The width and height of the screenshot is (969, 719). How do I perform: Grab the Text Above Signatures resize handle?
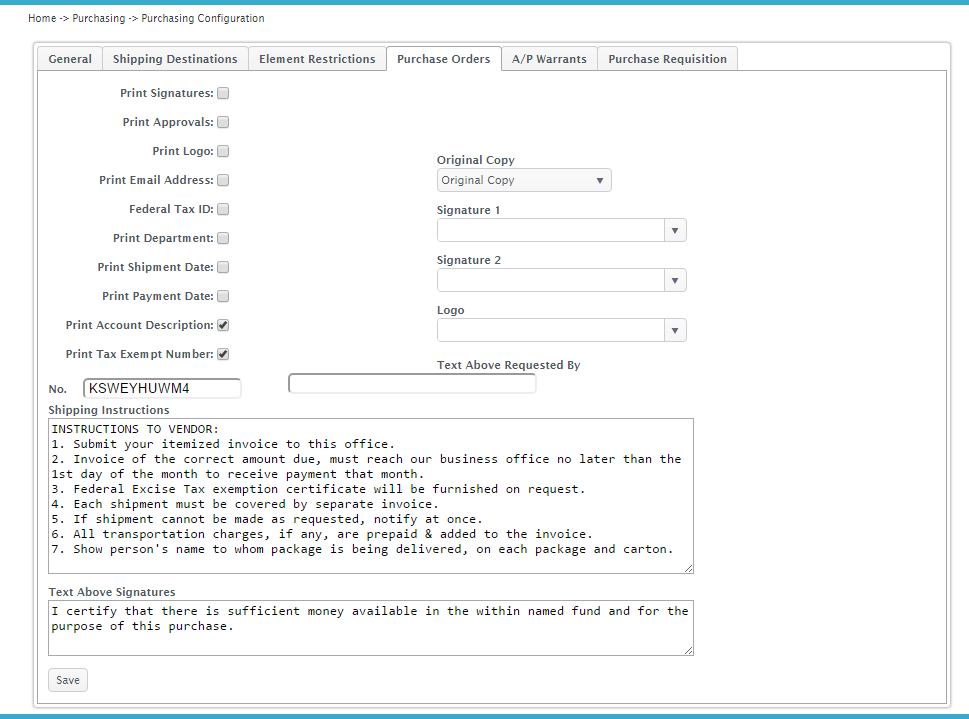coord(688,650)
